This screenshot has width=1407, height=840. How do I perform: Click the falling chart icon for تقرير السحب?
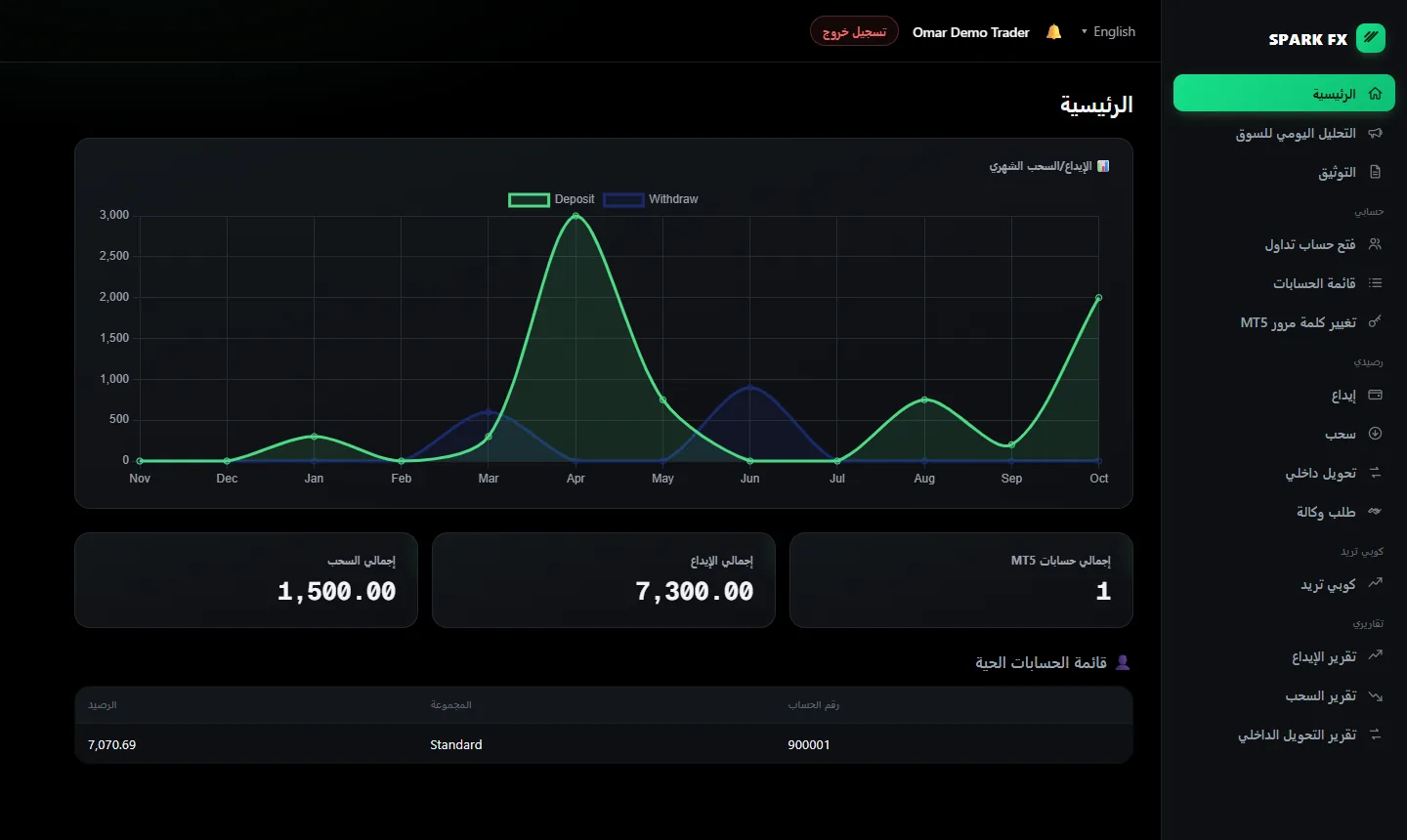pyautogui.click(x=1376, y=695)
